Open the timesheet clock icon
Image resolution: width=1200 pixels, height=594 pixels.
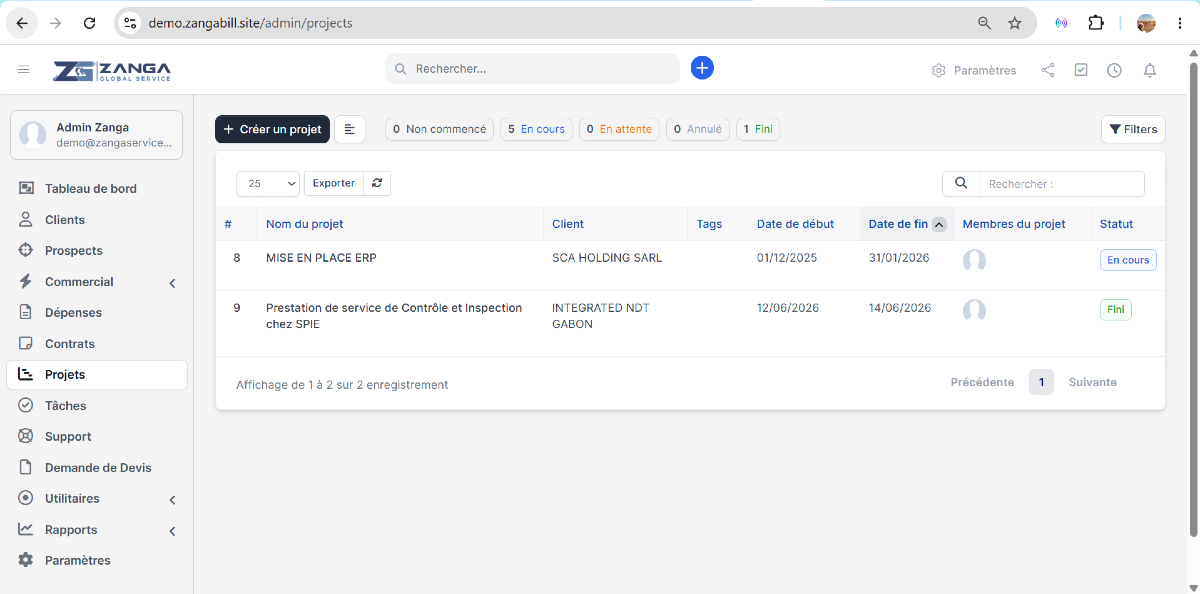pos(1114,70)
